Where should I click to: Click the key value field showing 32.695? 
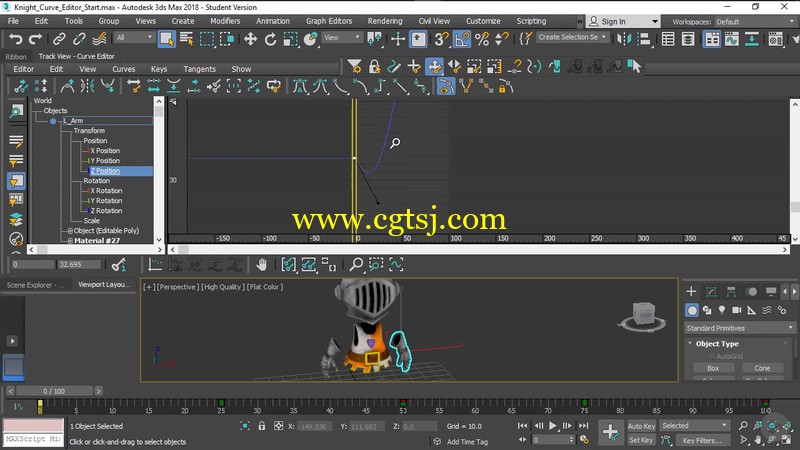tap(79, 264)
